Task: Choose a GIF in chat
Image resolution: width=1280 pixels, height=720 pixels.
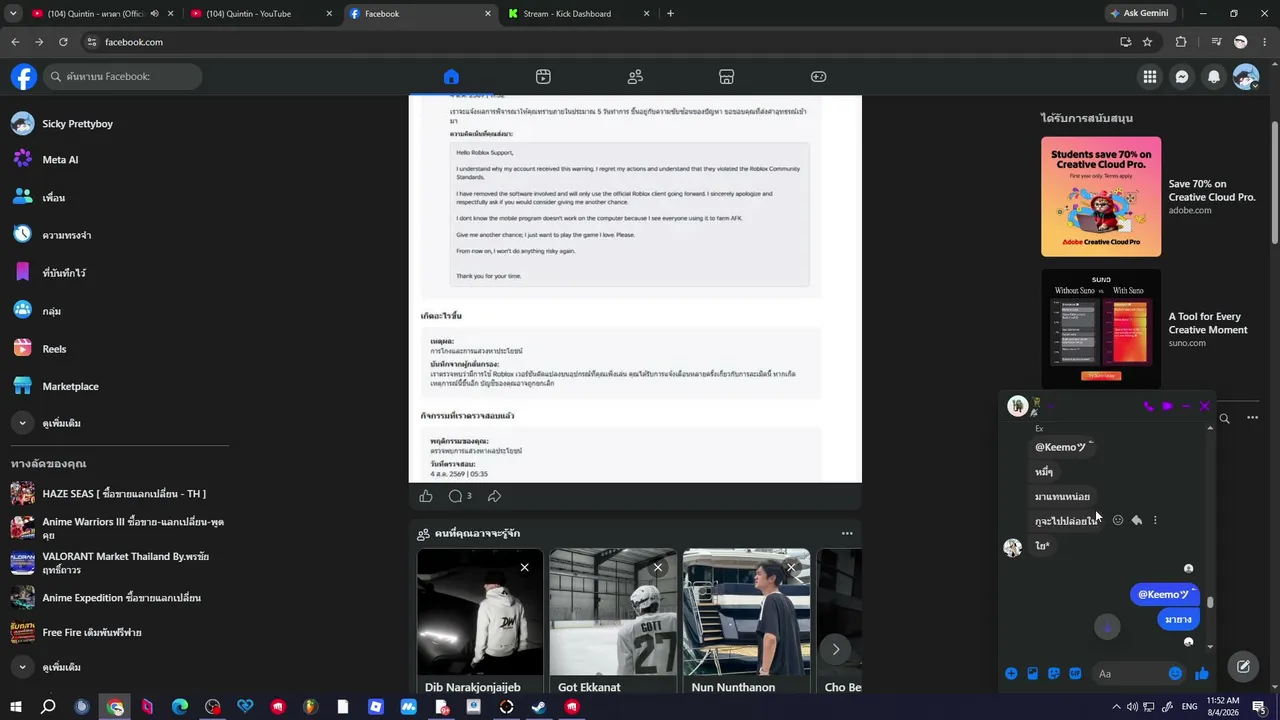Action: point(1075,674)
